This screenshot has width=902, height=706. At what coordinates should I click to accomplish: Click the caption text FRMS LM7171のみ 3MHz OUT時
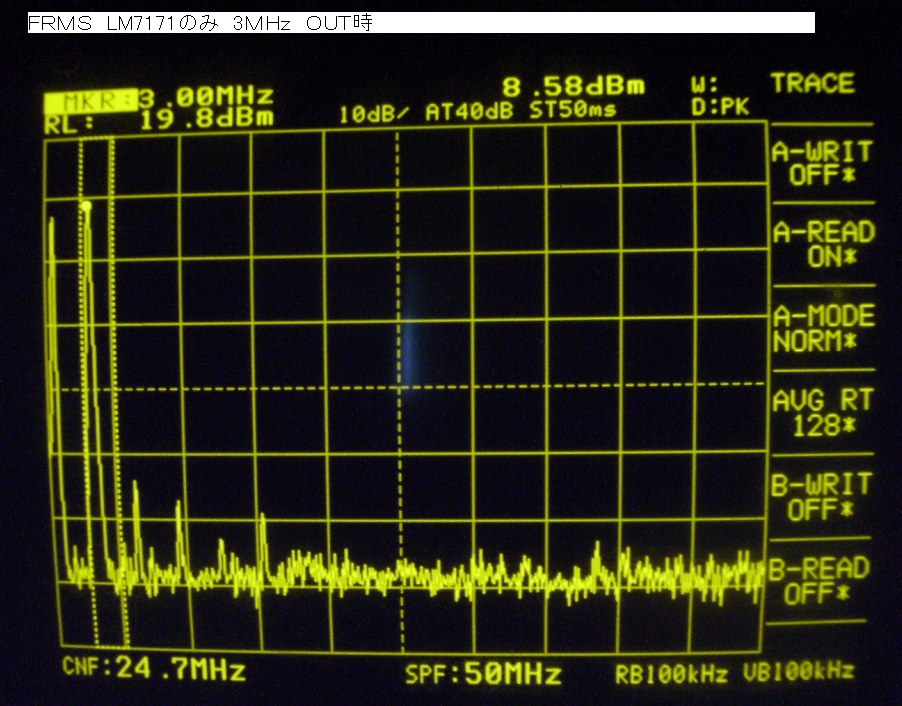coord(200,23)
